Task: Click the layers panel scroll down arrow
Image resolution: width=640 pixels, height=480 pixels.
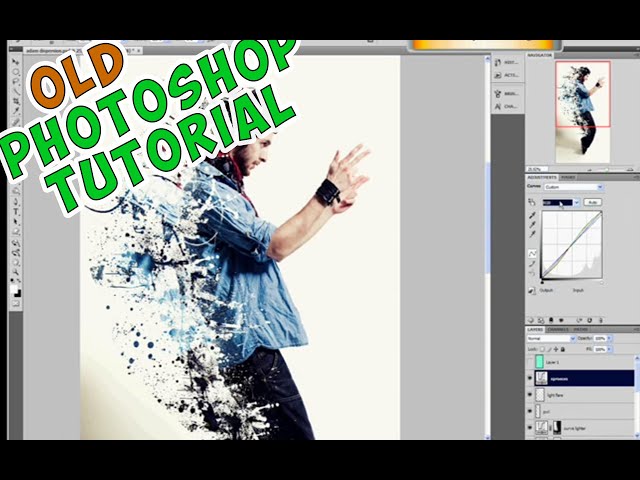Action: (x=637, y=437)
